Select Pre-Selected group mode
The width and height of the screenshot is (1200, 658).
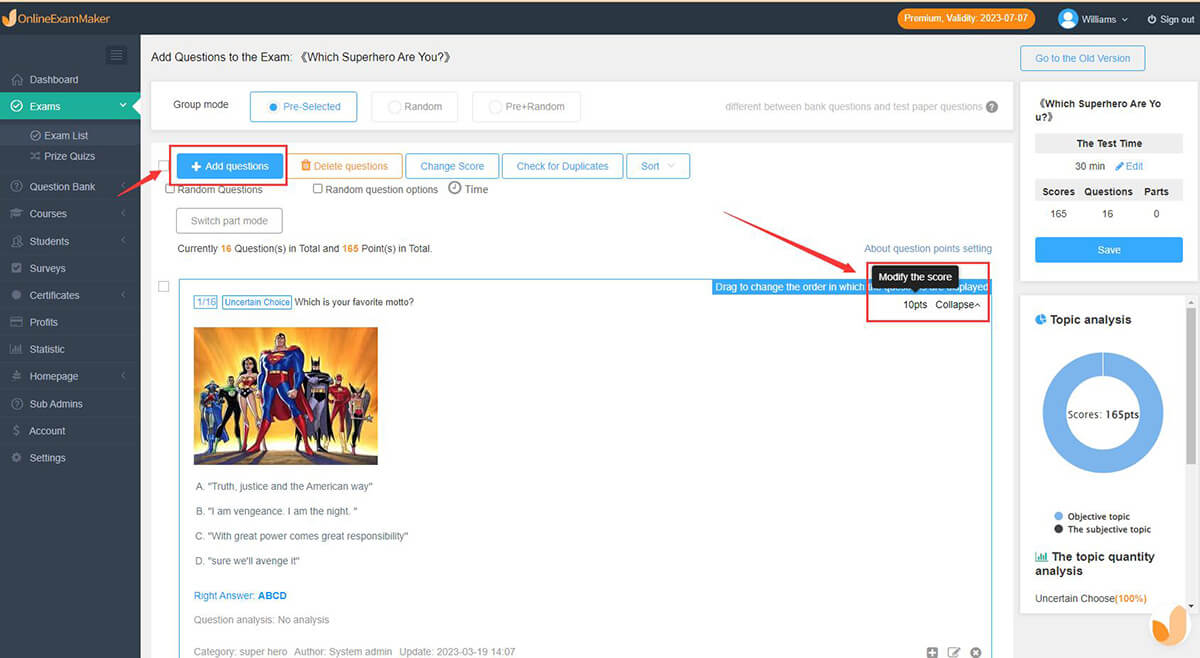coord(303,106)
